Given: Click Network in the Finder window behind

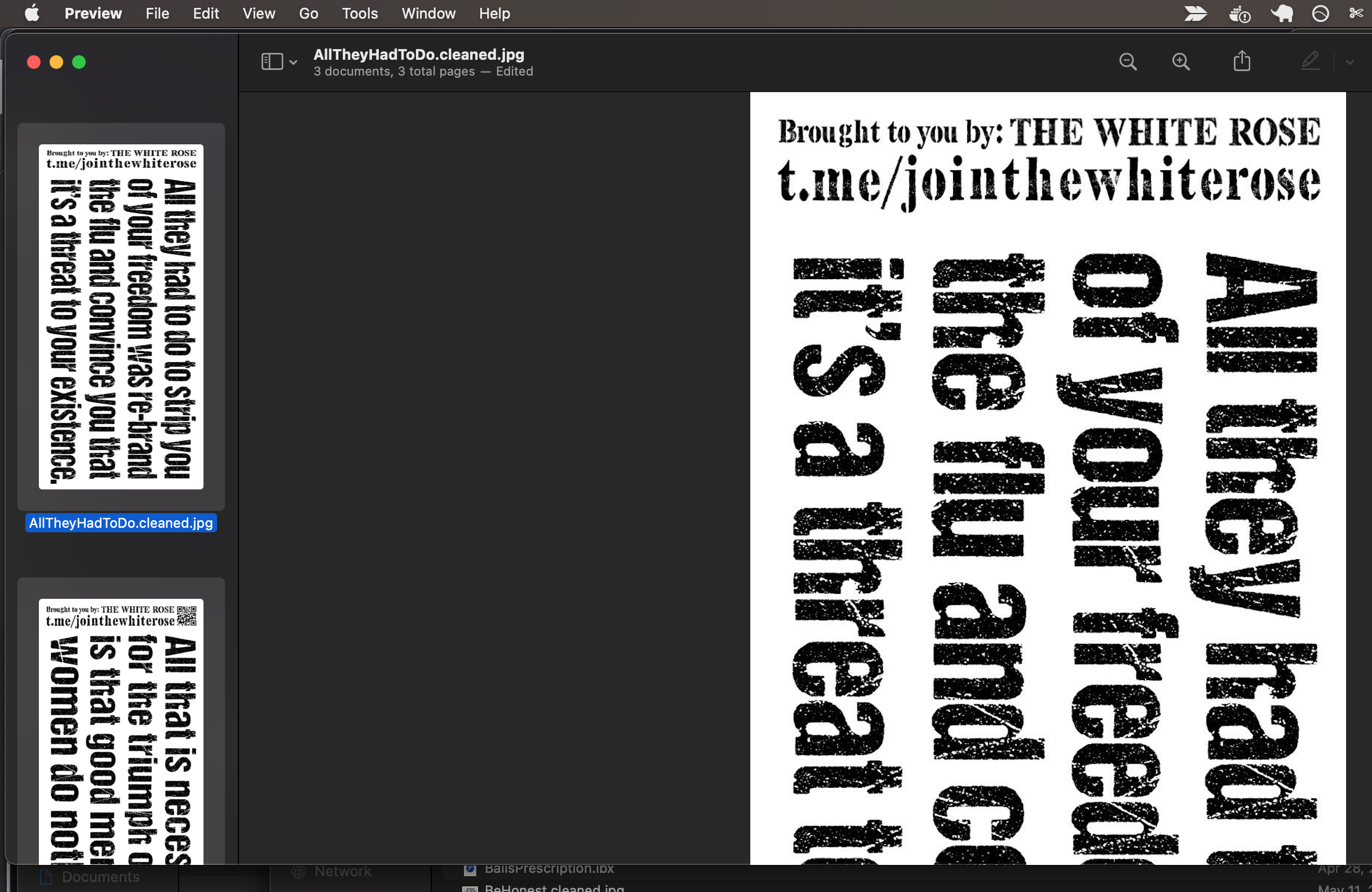Looking at the screenshot, I should pos(343,871).
